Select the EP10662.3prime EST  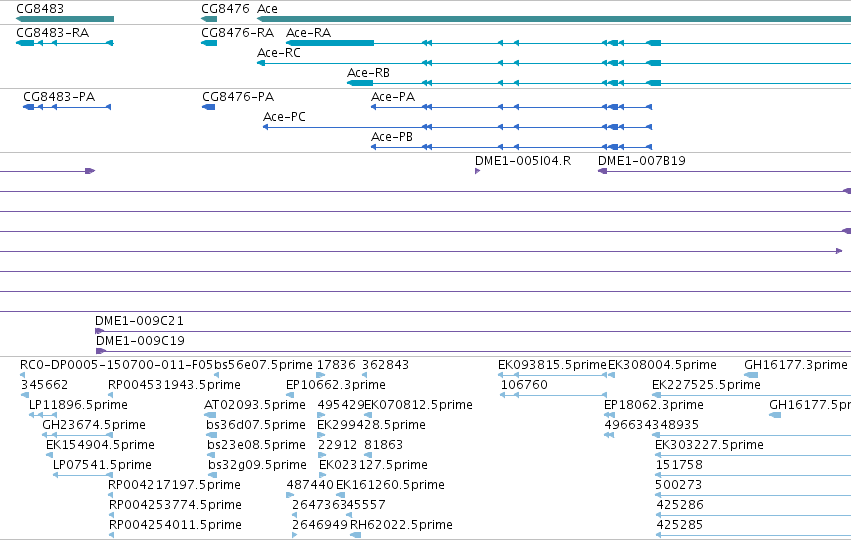tap(290, 395)
